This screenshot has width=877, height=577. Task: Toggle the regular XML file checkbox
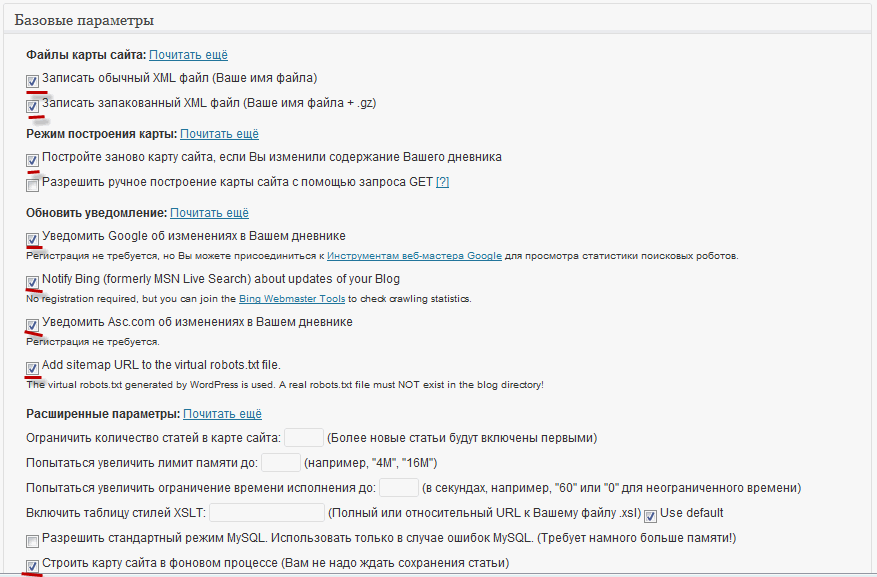[x=33, y=80]
